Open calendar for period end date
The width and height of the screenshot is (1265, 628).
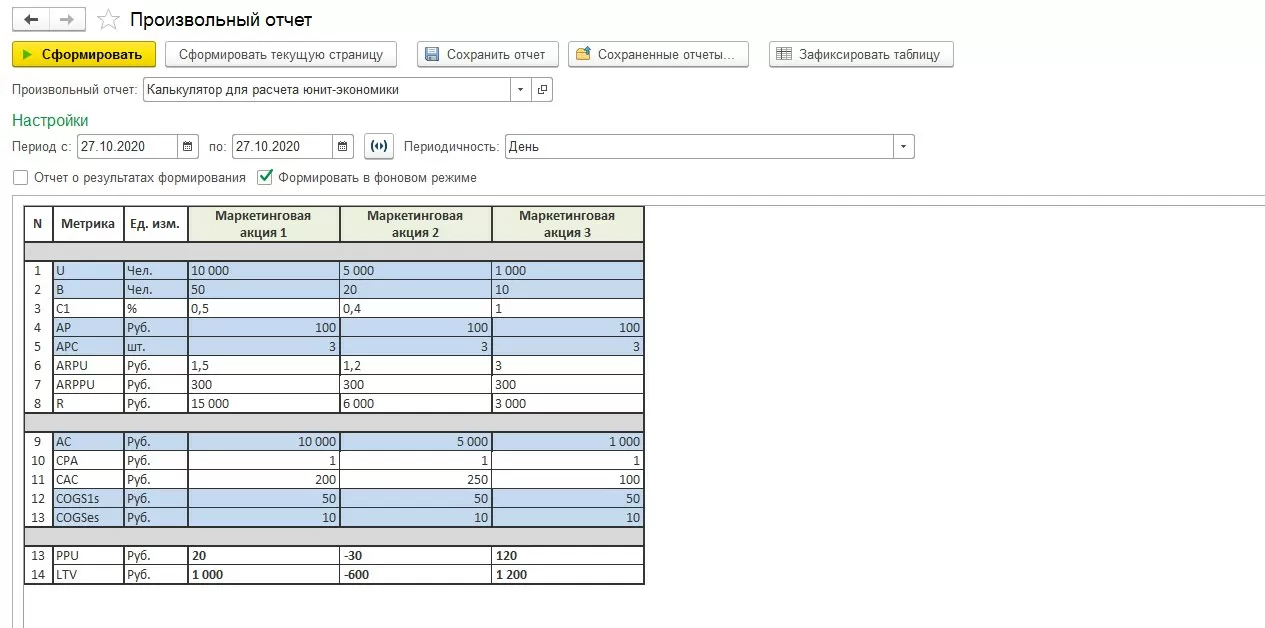[x=343, y=146]
